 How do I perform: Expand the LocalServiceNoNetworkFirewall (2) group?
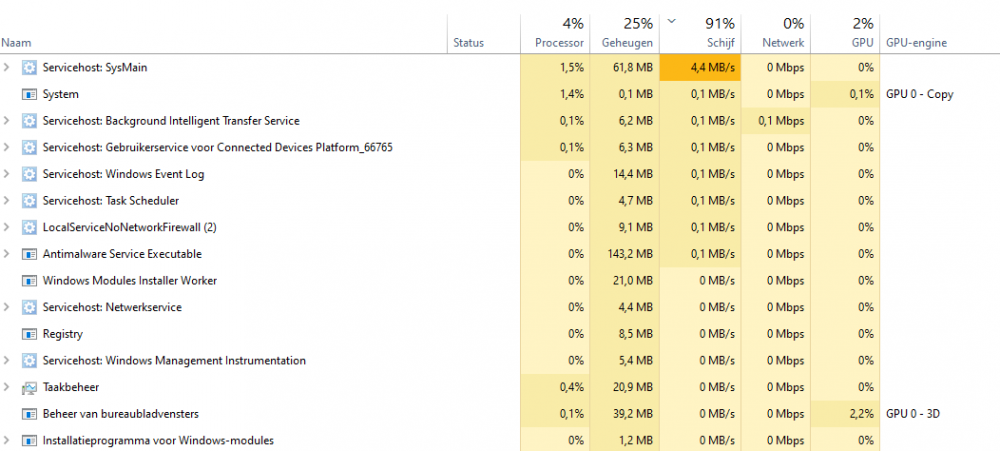tap(7, 227)
